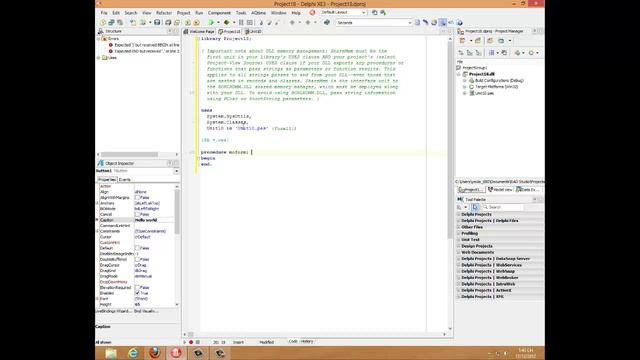Toggle the Default property False checkbox
The image size is (640, 360).
[138, 248]
